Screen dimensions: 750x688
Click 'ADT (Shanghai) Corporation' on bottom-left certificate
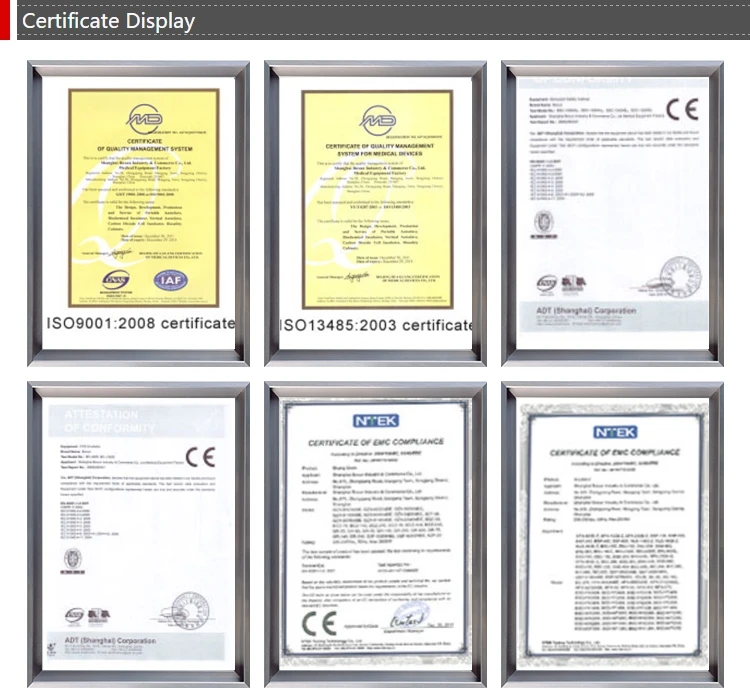pyautogui.click(x=110, y=640)
